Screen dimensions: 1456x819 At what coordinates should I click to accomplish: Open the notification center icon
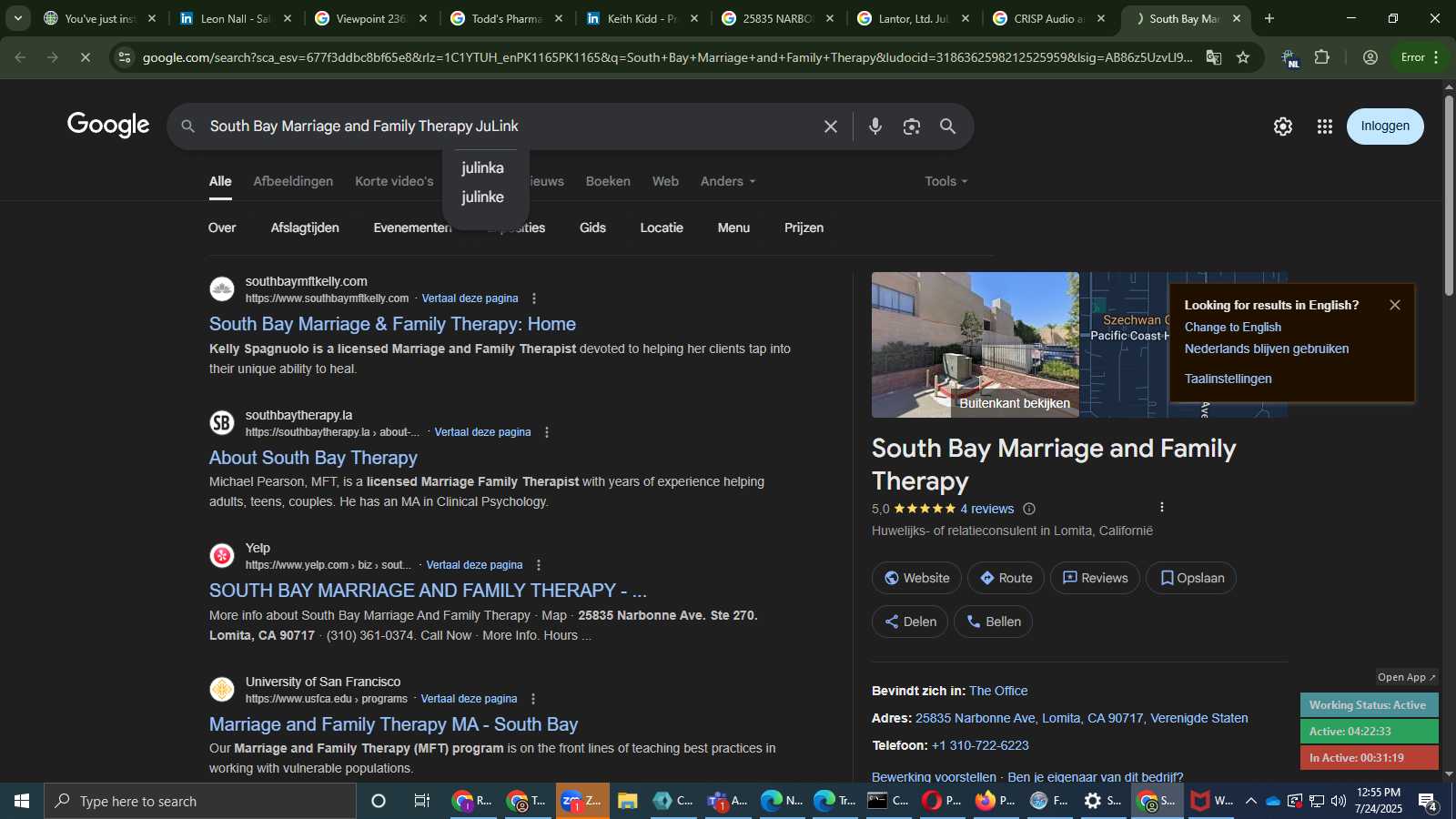1428,801
